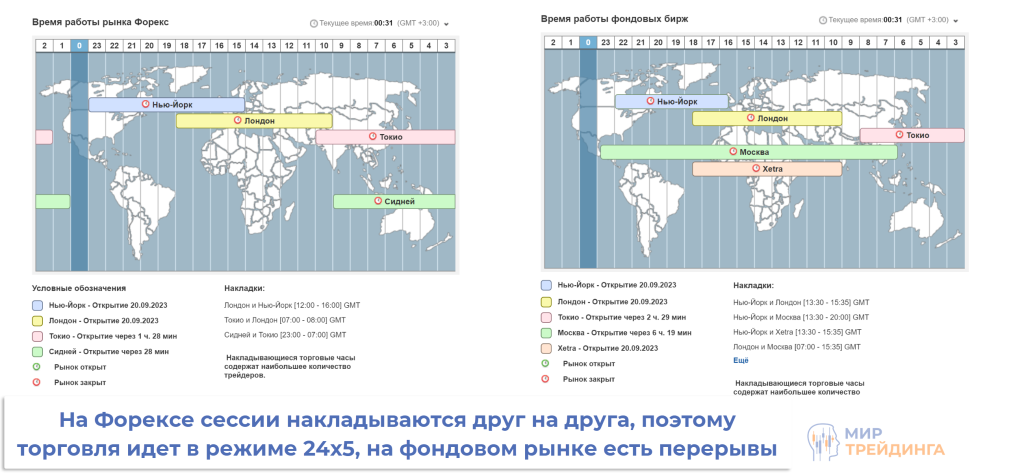Click pink Токио session bar on stock exchange map
The width and height of the screenshot is (1024, 473).
911,135
